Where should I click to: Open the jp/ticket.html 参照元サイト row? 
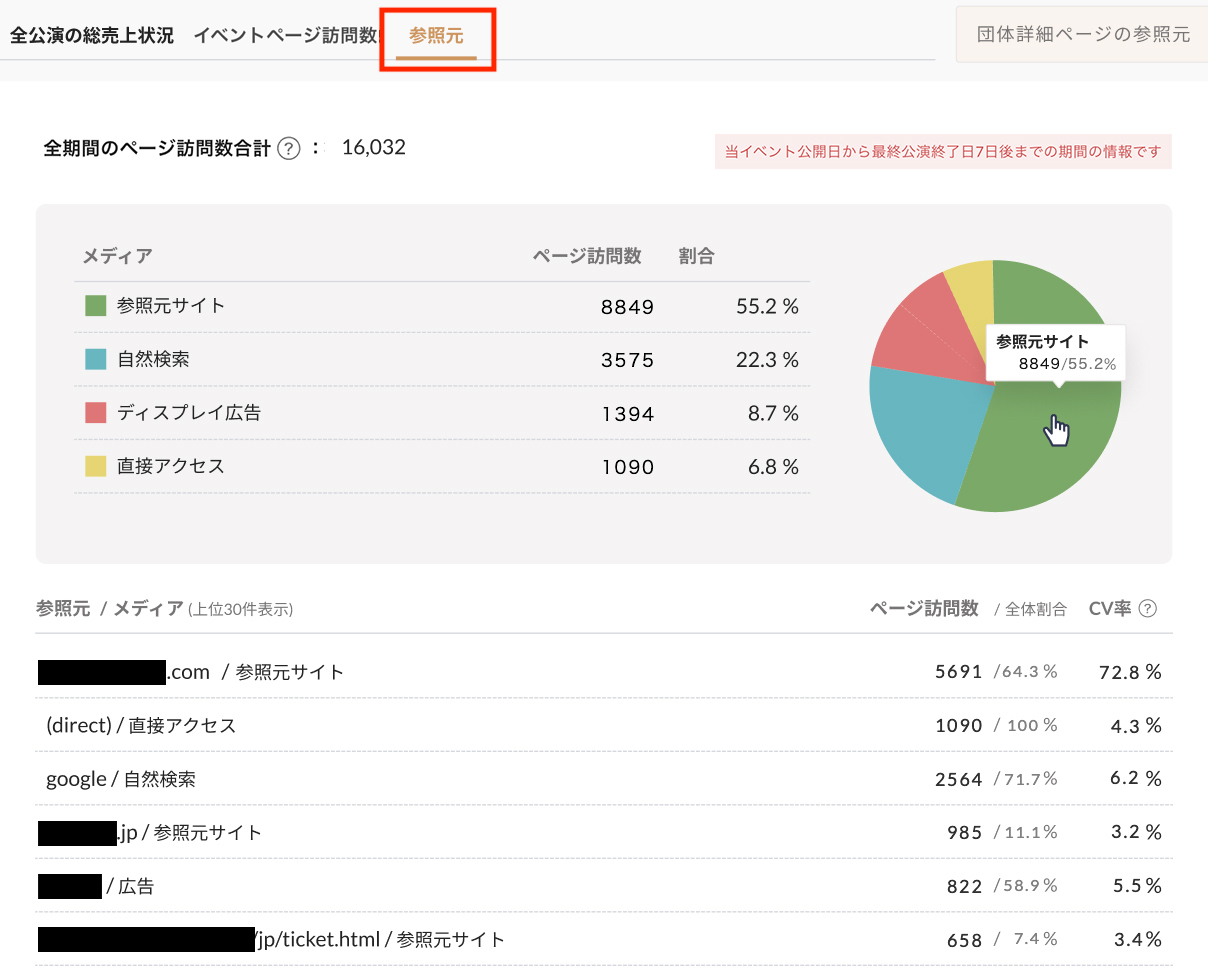[x=380, y=940]
